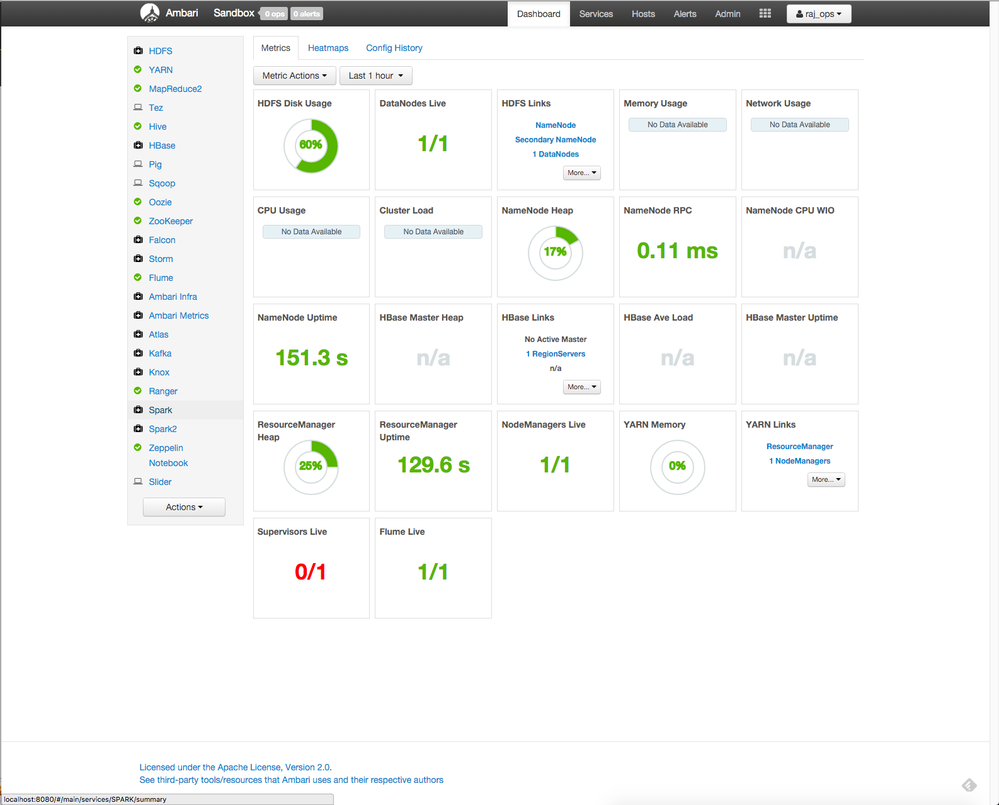Click the Tez client laptop icon
This screenshot has width=999, height=805.
pos(138,108)
